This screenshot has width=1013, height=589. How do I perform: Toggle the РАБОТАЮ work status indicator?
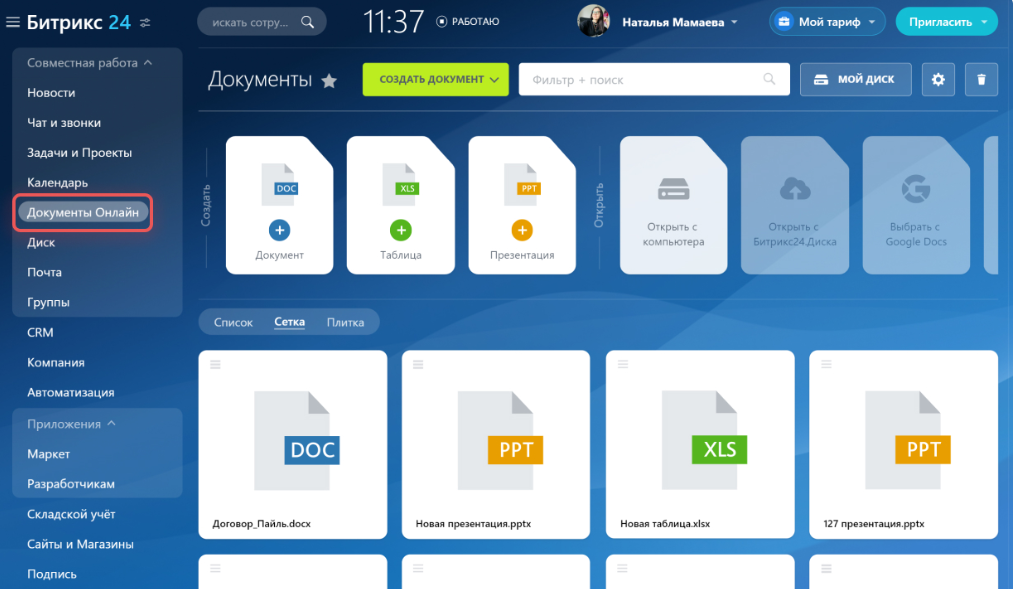[468, 21]
